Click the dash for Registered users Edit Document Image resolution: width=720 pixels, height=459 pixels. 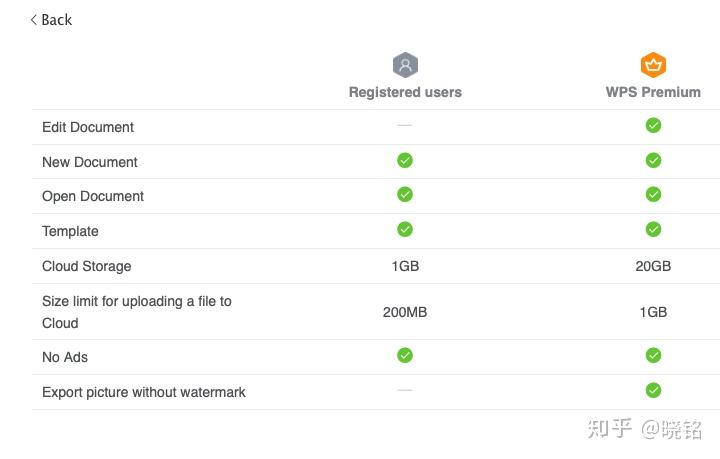point(405,125)
